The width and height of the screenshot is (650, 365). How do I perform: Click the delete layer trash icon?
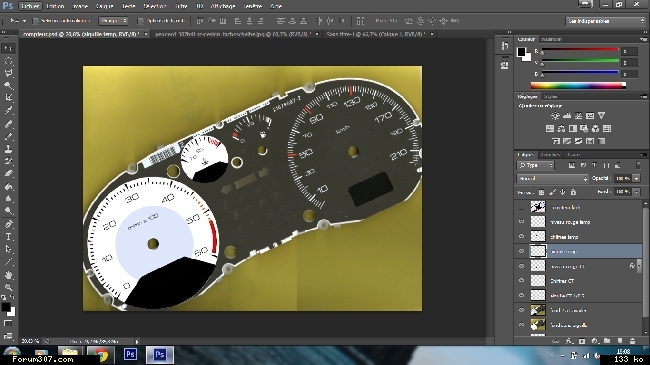[633, 341]
